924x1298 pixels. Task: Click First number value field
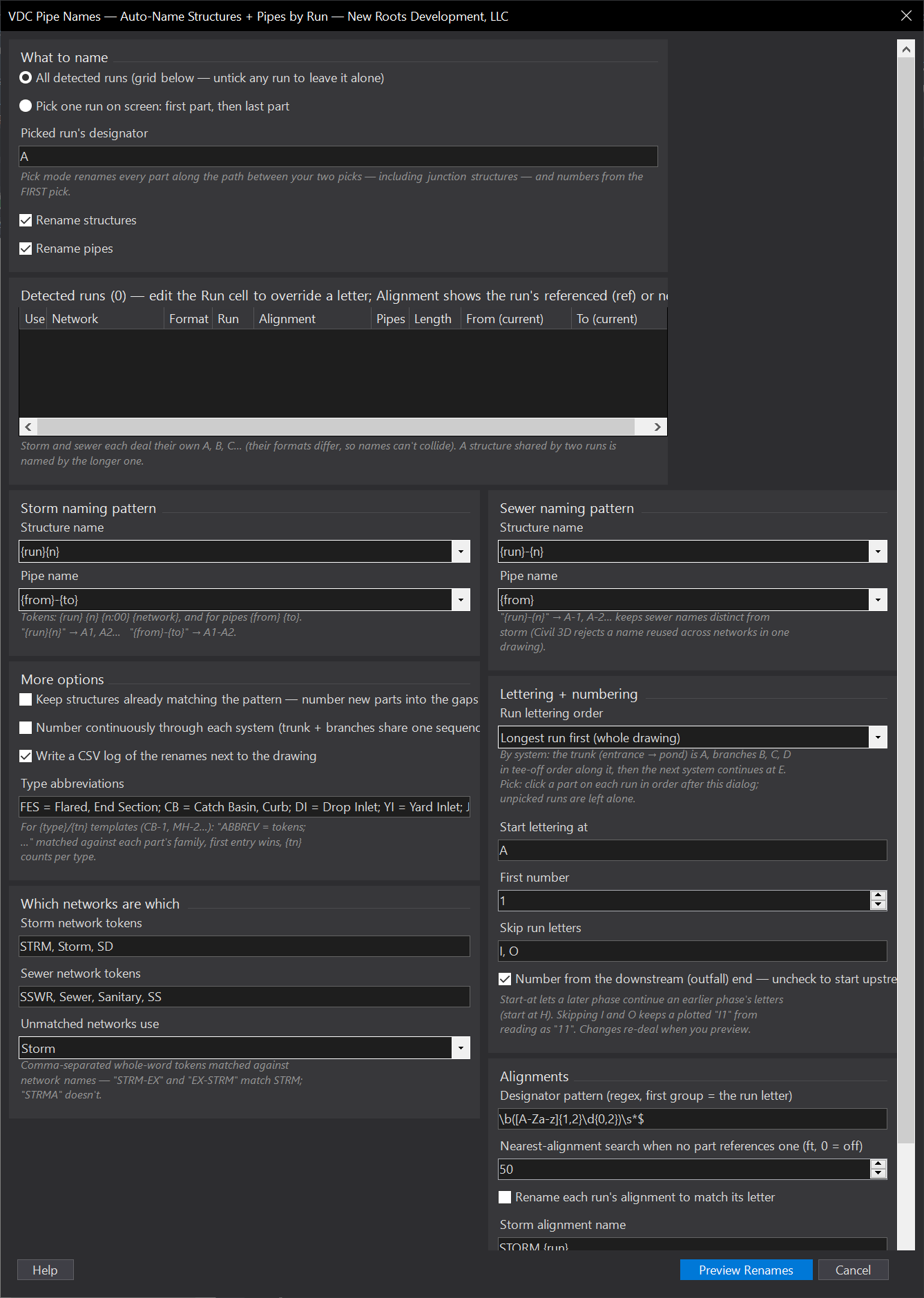tap(684, 900)
